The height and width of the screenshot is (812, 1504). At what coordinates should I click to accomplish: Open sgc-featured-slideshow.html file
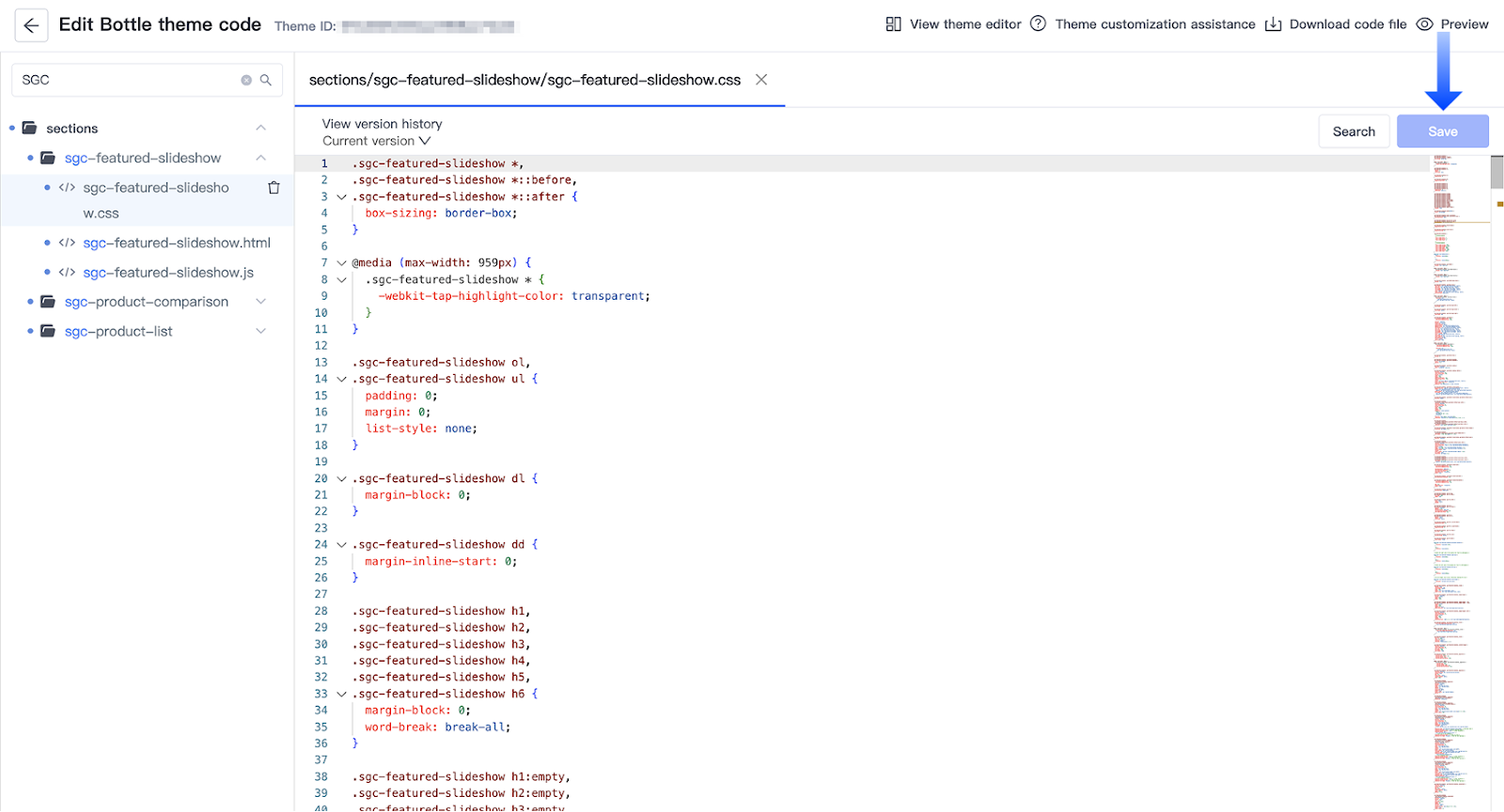(x=177, y=242)
